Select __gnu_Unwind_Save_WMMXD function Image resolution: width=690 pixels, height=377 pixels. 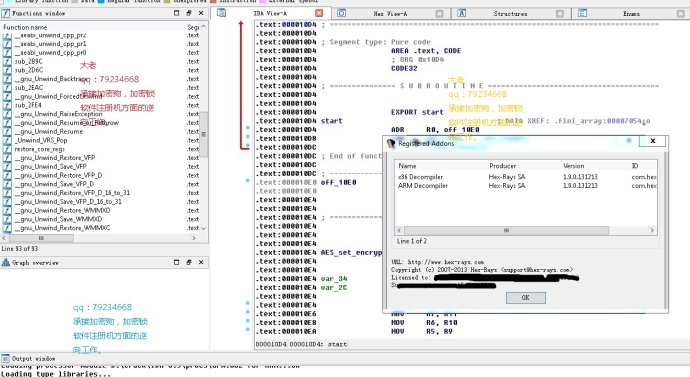(59, 219)
